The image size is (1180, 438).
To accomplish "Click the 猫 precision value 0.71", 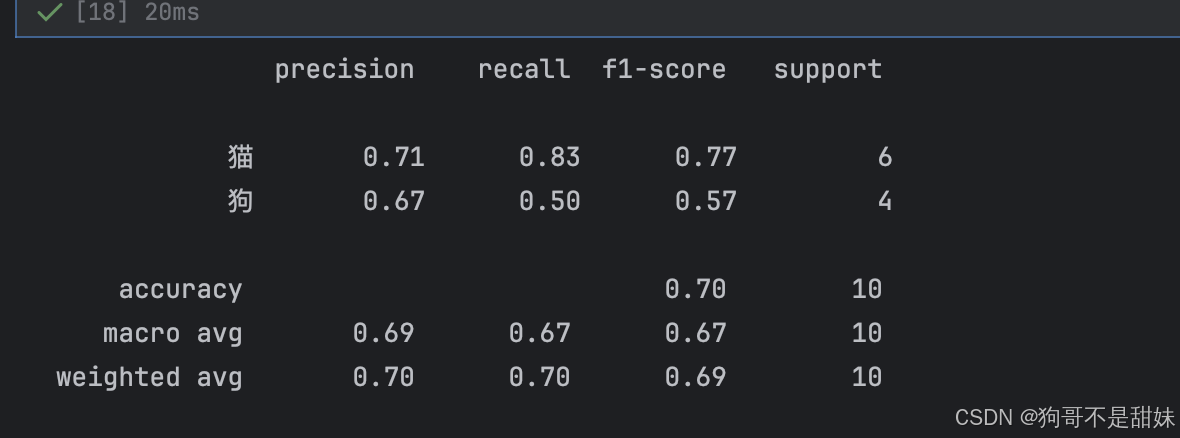I will pos(394,157).
